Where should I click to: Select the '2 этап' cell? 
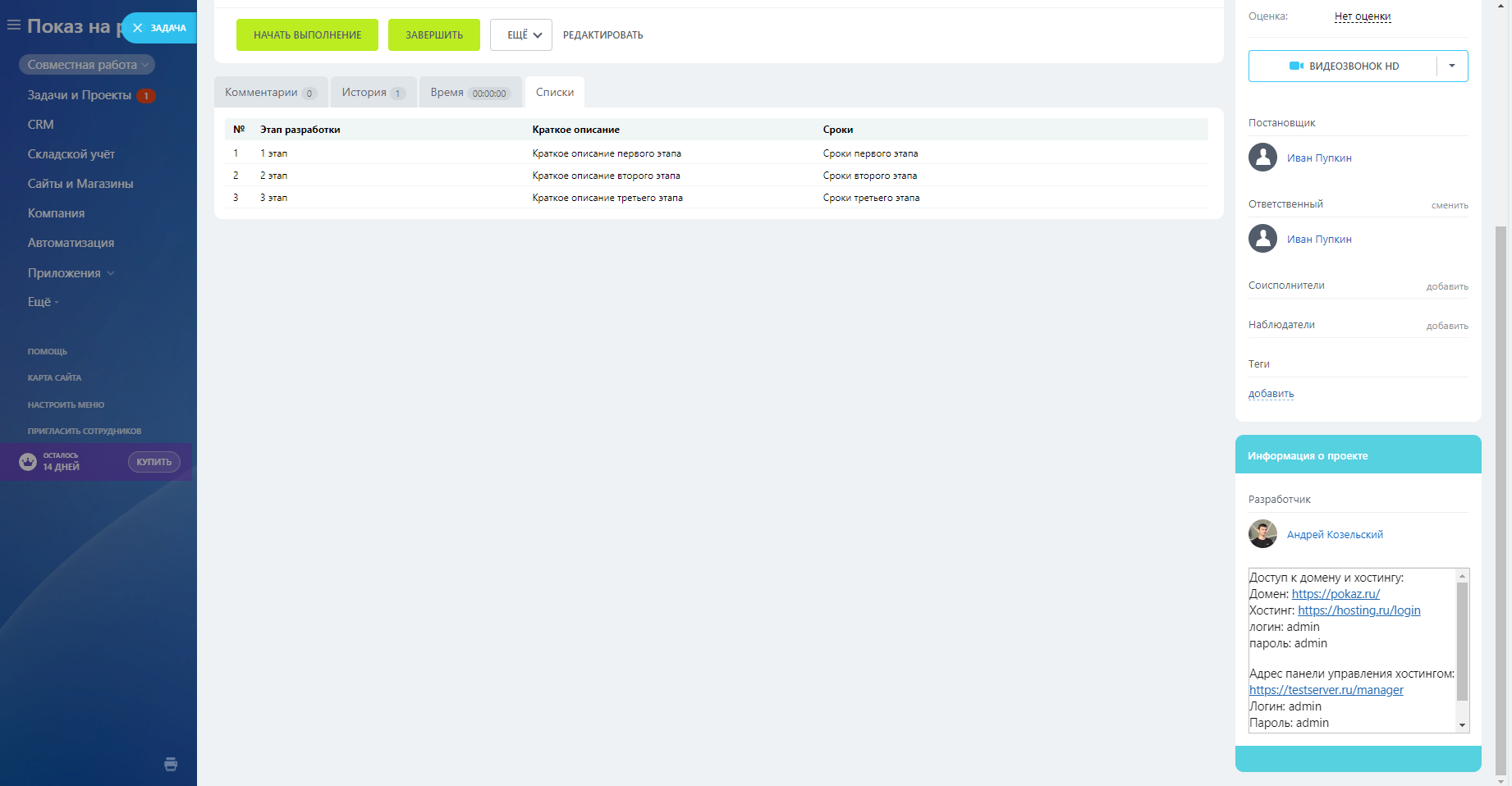click(274, 176)
